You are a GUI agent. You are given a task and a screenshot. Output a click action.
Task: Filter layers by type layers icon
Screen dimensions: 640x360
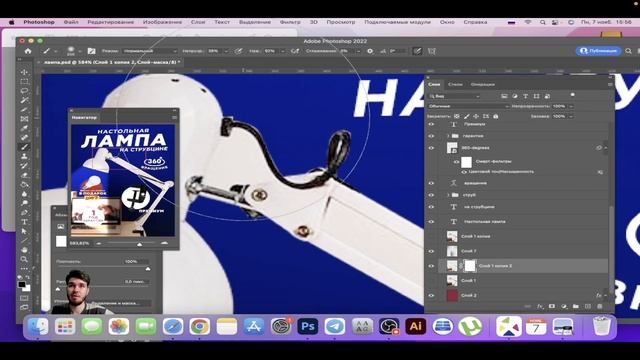click(x=525, y=96)
